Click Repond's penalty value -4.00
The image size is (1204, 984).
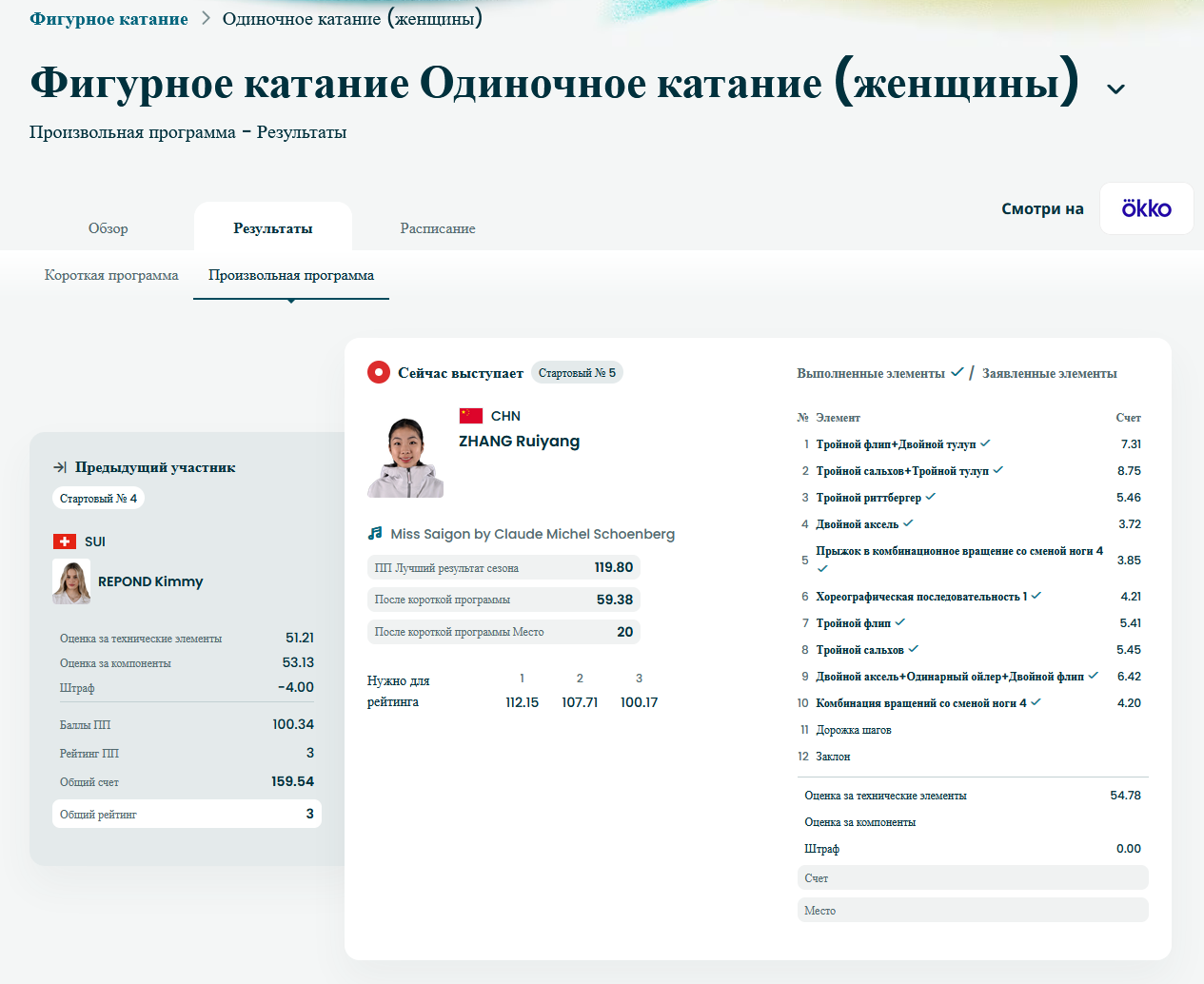point(296,687)
